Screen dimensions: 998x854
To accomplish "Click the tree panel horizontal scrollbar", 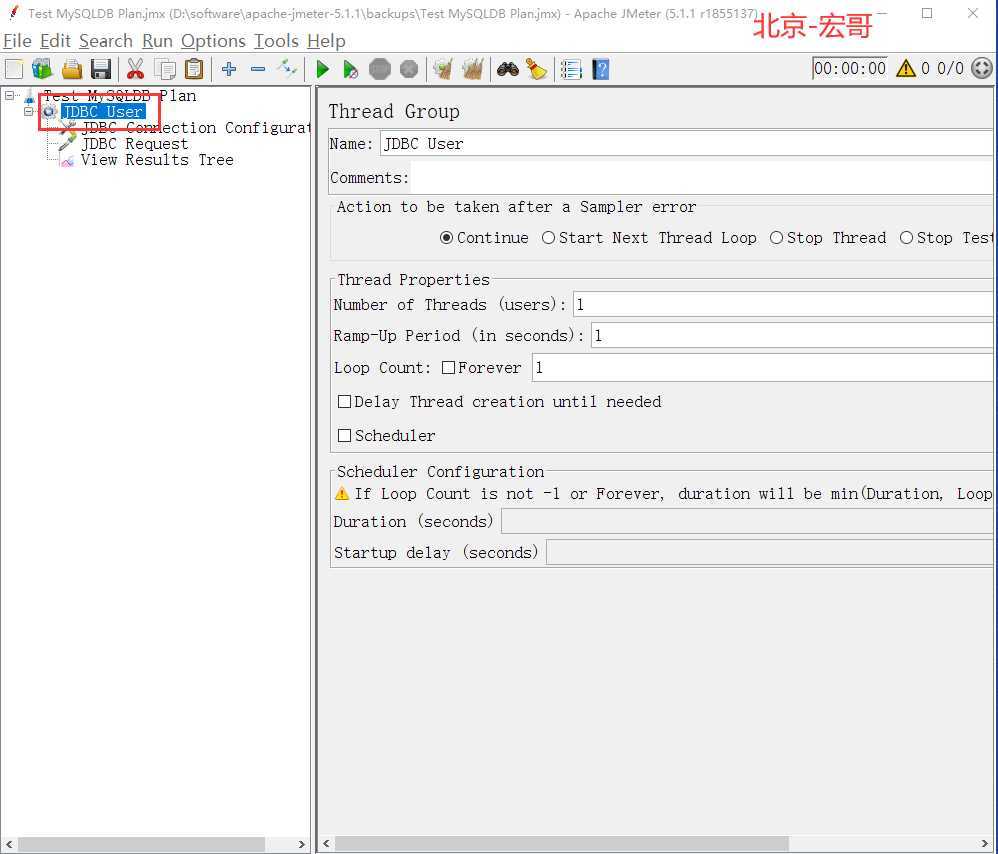I will click(141, 844).
